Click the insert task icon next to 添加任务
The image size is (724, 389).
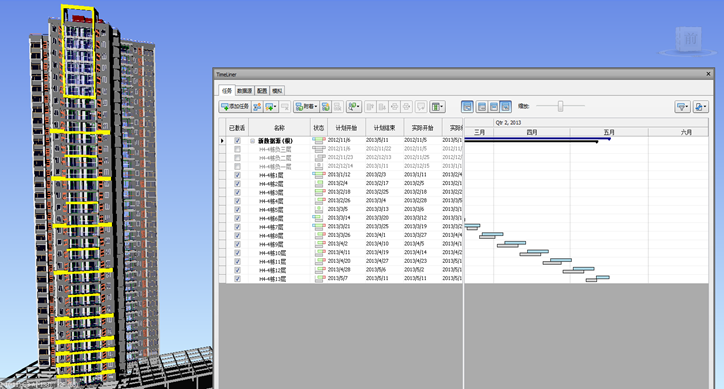[257, 107]
